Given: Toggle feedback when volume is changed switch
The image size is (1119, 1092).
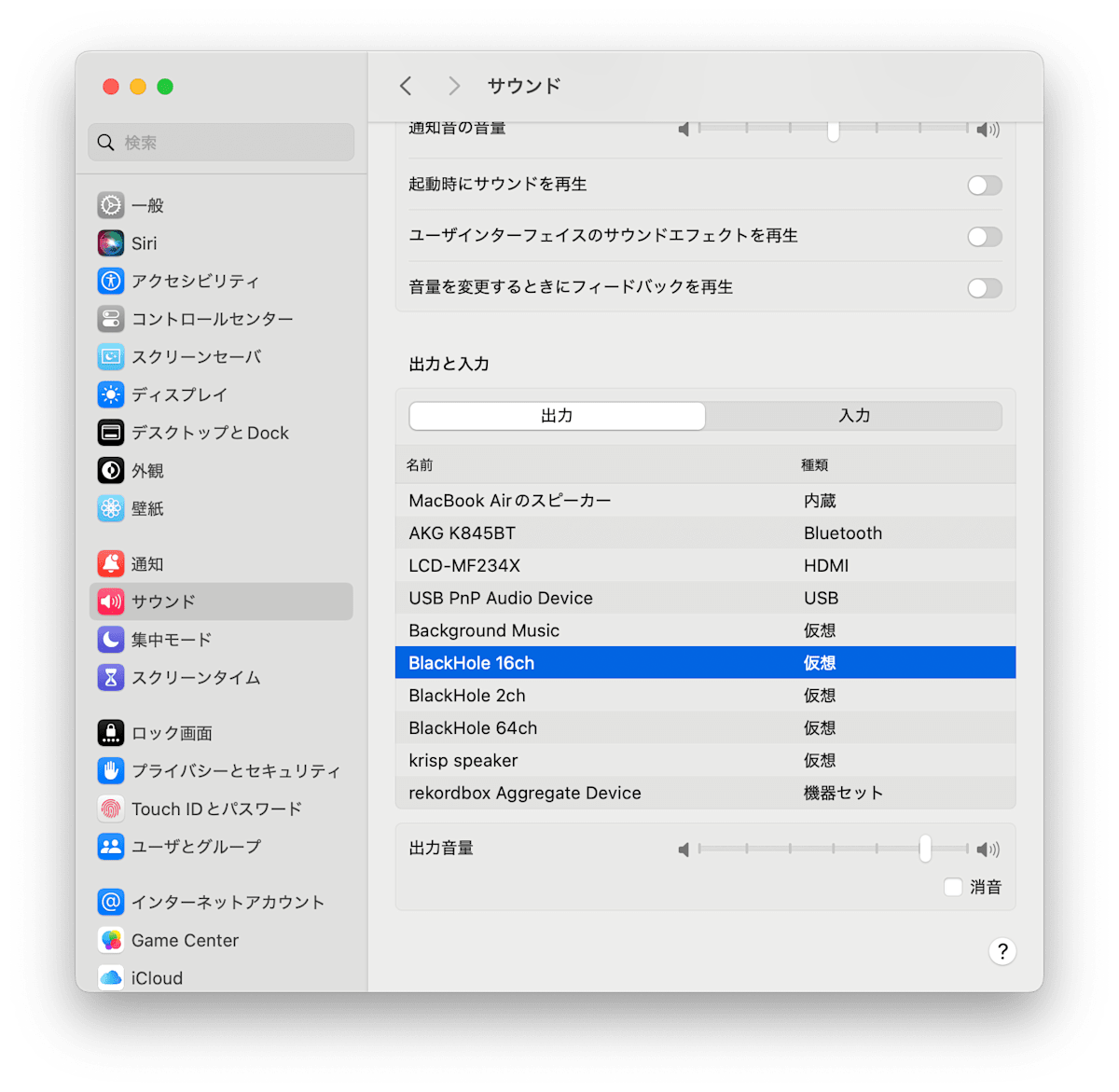Looking at the screenshot, I should click(x=985, y=287).
